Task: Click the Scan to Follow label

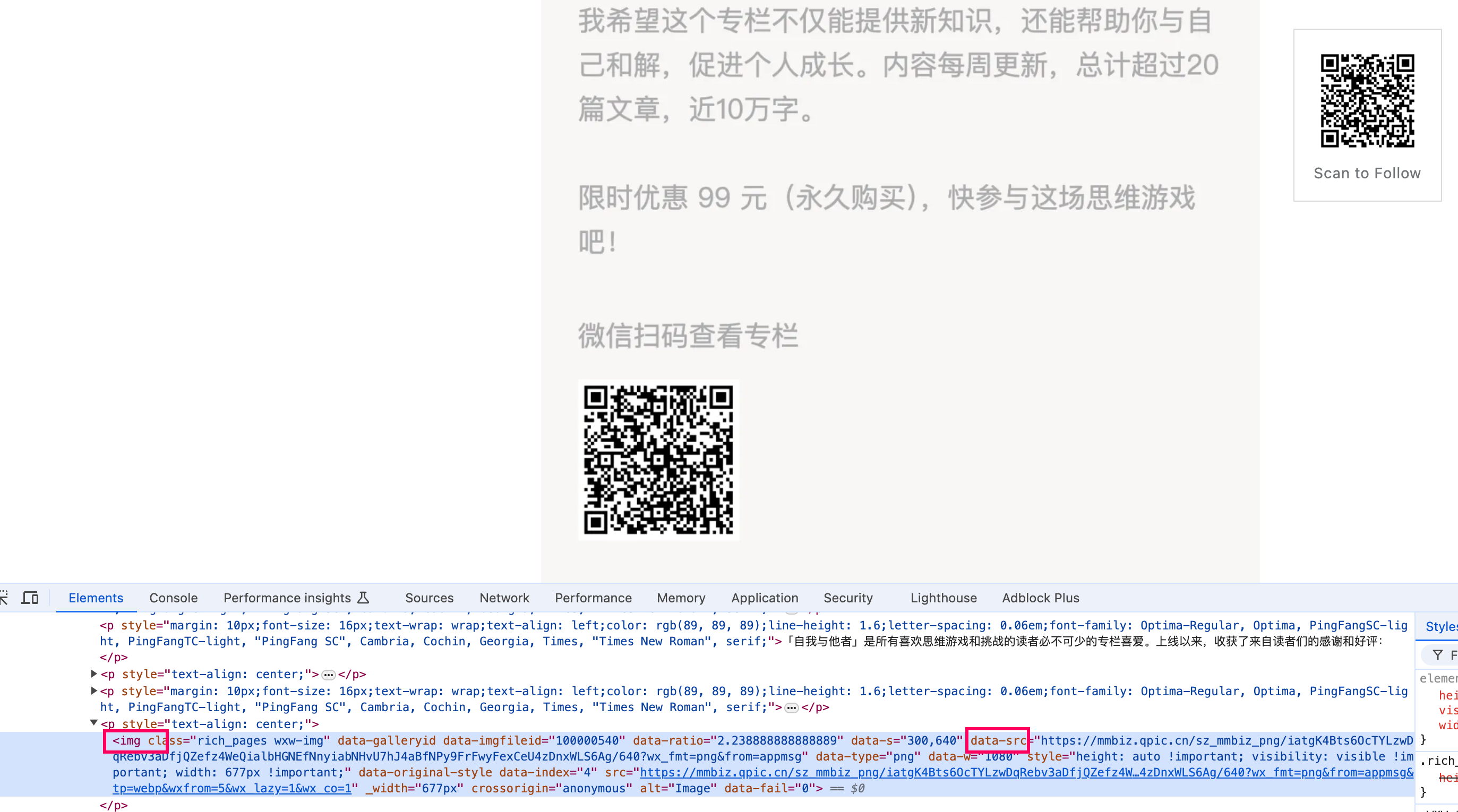Action: coord(1367,173)
